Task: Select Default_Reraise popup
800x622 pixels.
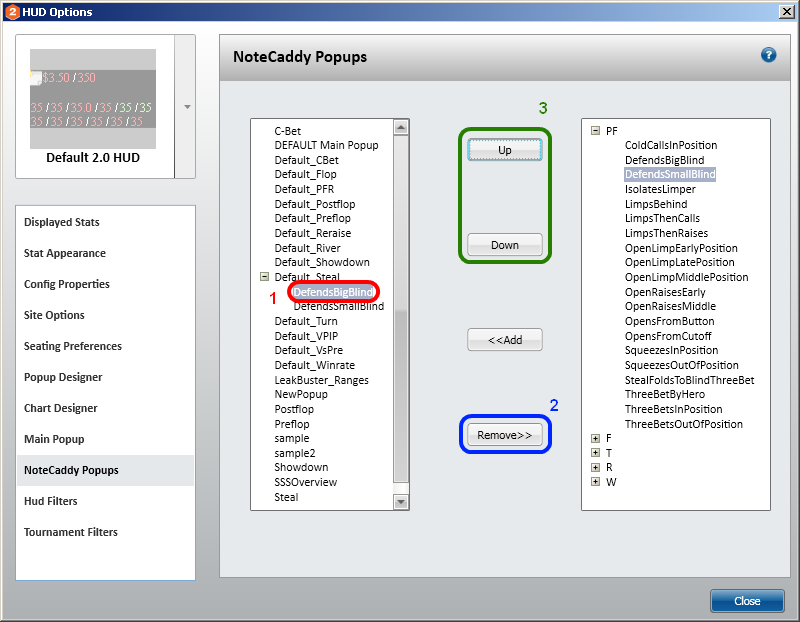Action: coord(313,233)
